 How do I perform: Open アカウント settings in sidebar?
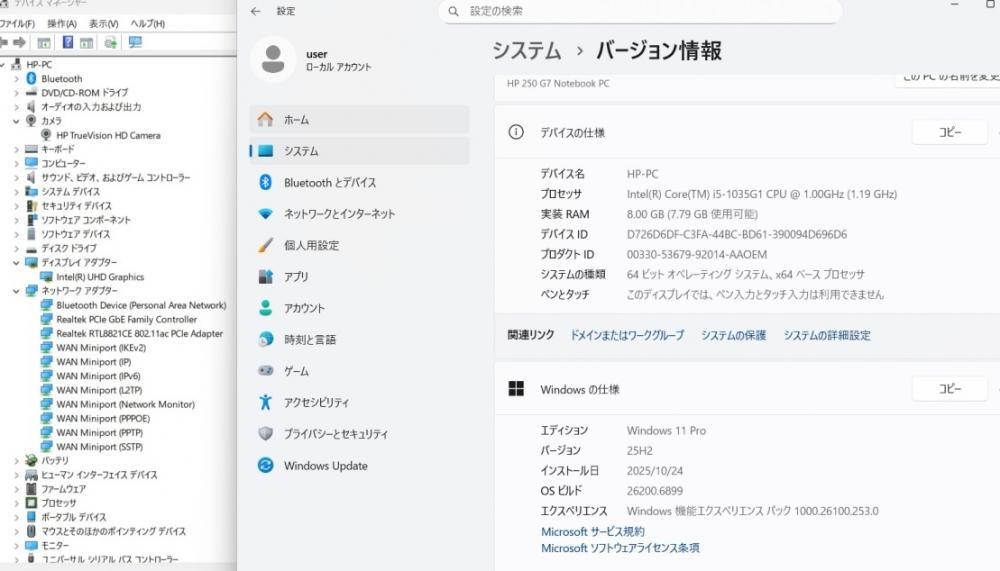click(x=360, y=308)
